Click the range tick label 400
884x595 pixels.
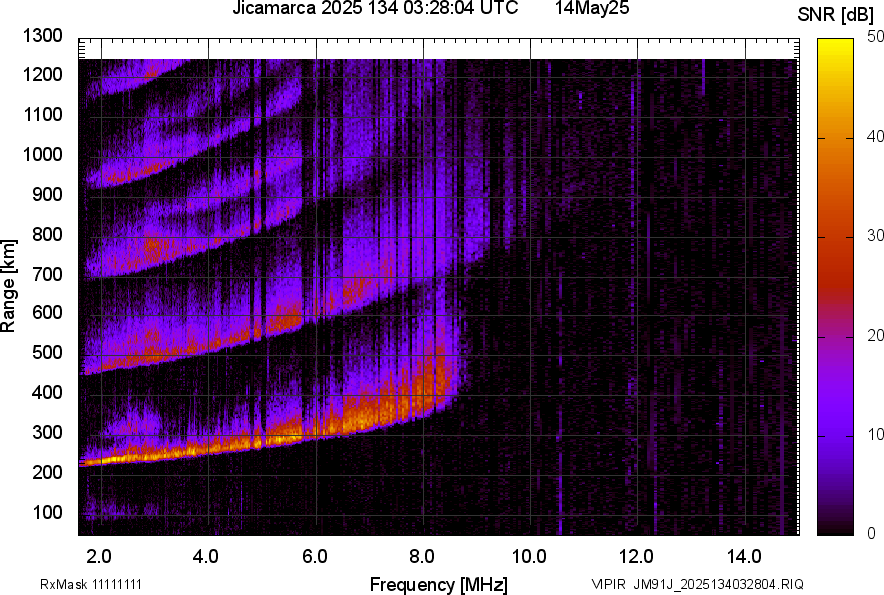(47, 393)
